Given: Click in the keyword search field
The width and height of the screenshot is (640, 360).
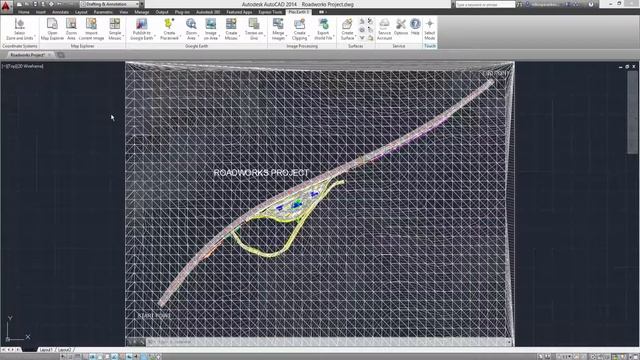Looking at the screenshot, I should click(x=485, y=4).
